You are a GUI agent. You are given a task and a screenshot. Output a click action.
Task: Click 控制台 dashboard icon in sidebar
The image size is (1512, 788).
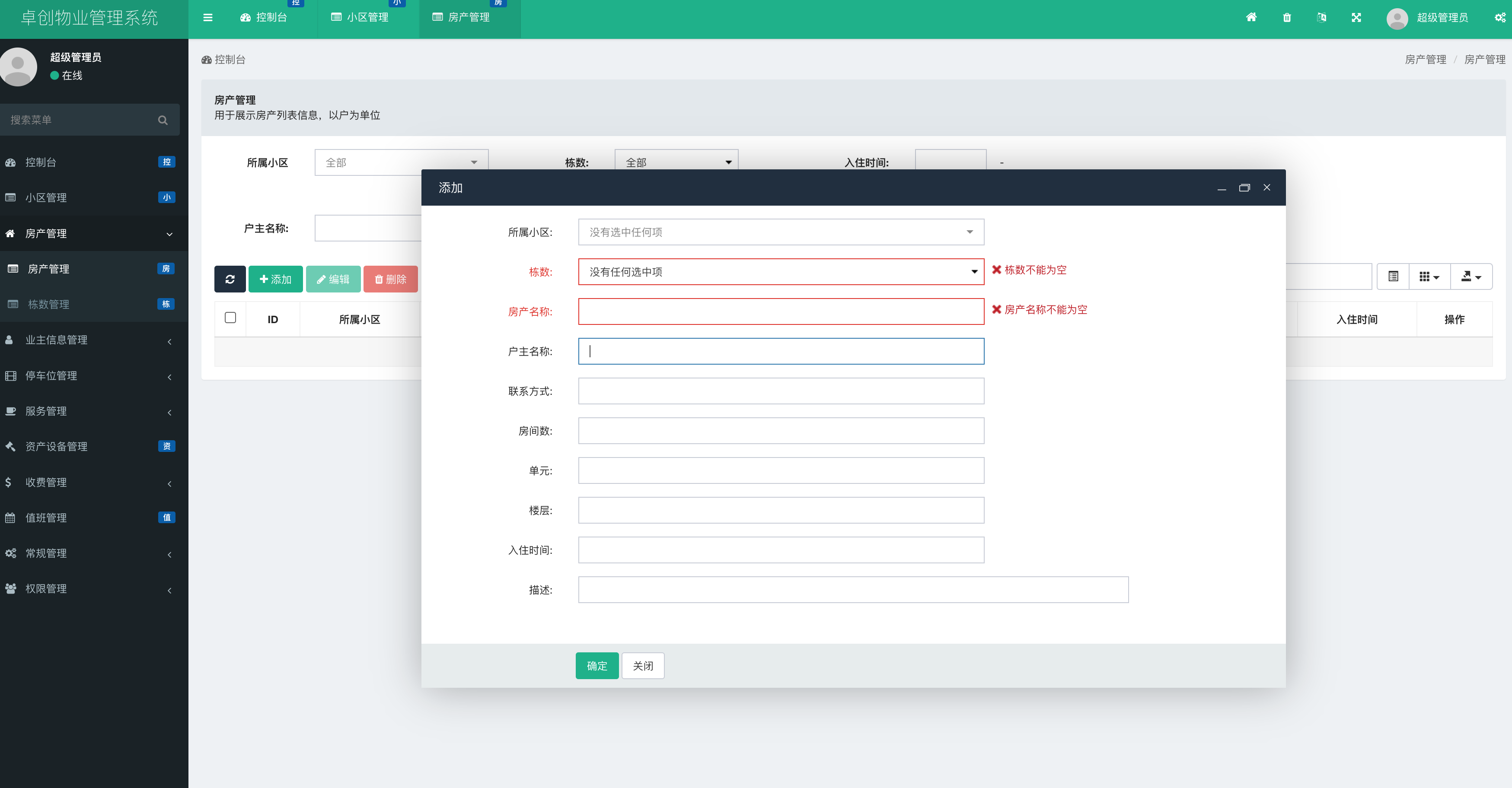(10, 162)
